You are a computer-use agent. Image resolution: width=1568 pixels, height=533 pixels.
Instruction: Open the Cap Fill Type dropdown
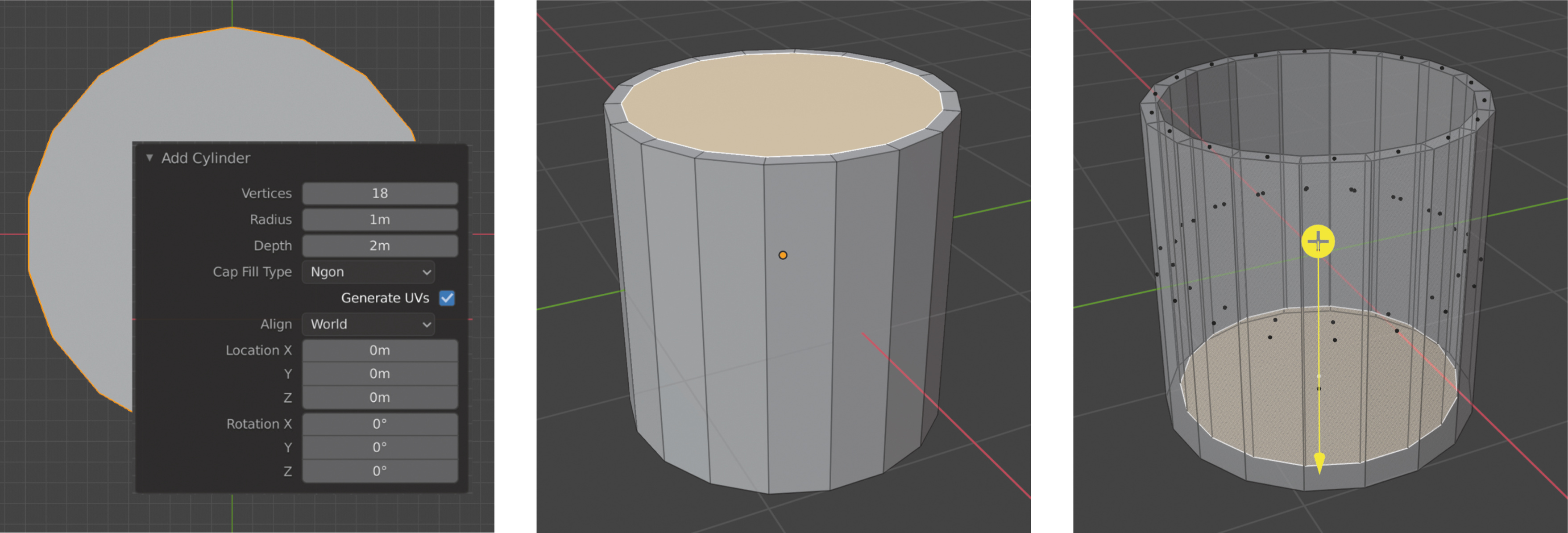(x=368, y=272)
